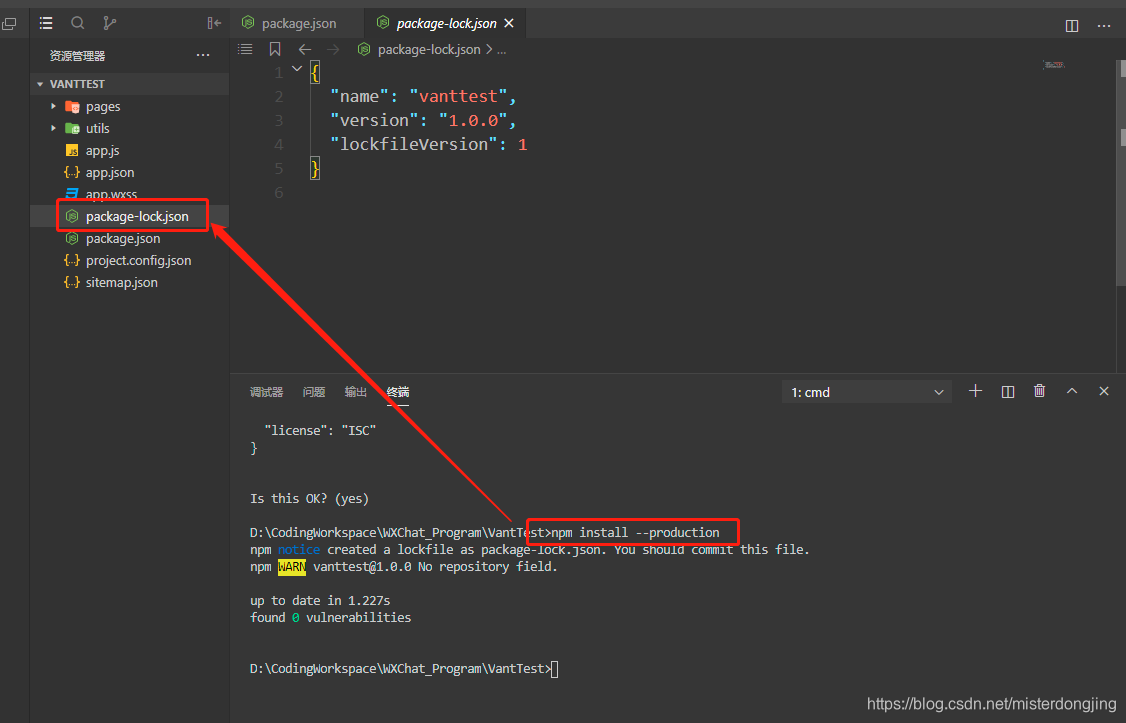Switch to the package.json tab
The height and width of the screenshot is (723, 1126).
coord(297,23)
